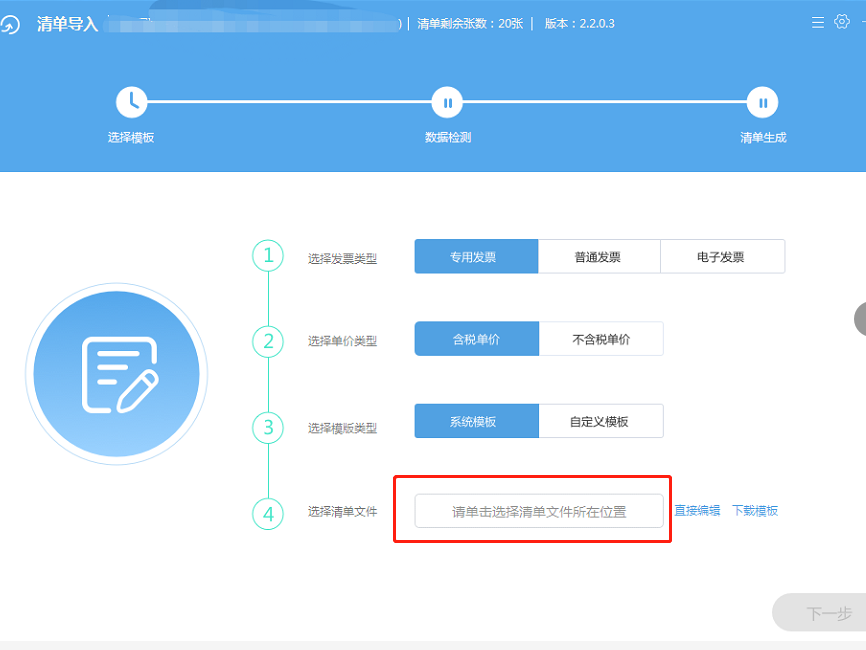This screenshot has width=866, height=650.
Task: Click the large notepad-and-pencil icon
Action: 116,374
